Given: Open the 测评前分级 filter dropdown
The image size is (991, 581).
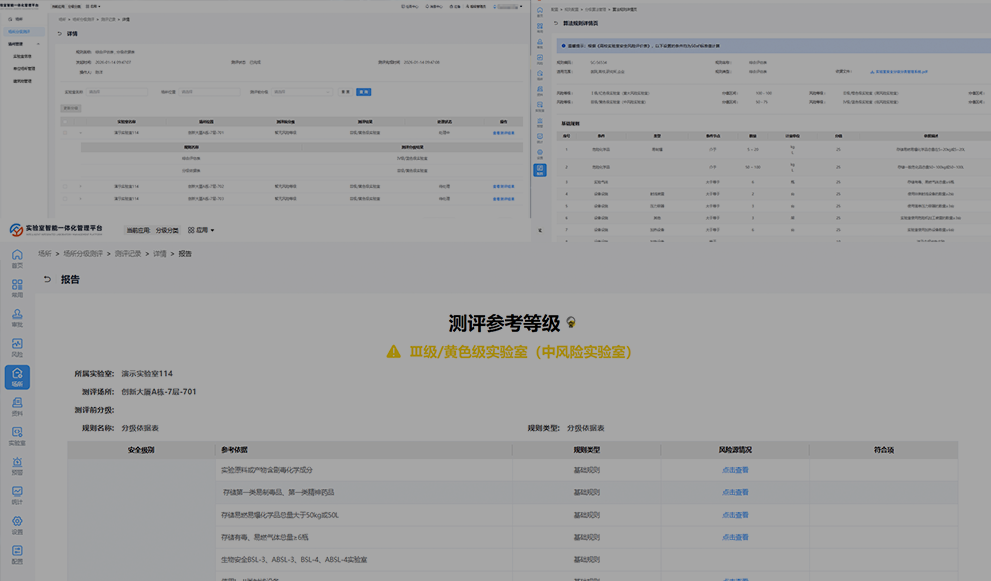Looking at the screenshot, I should (301, 91).
